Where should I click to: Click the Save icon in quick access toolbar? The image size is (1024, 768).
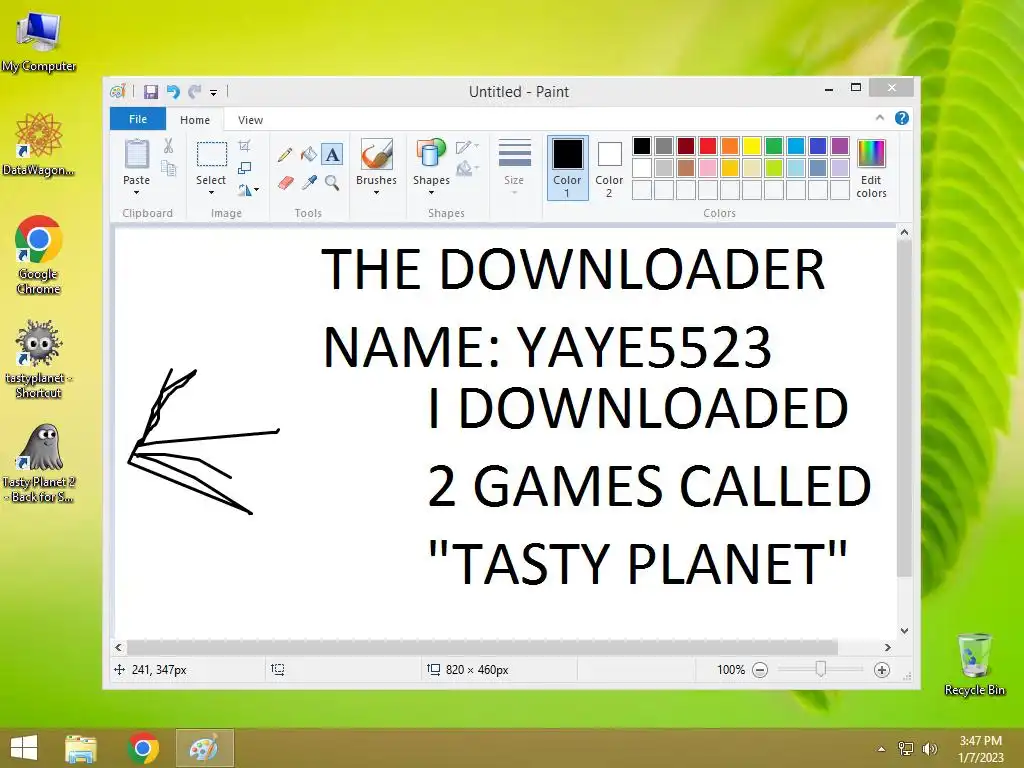[151, 91]
